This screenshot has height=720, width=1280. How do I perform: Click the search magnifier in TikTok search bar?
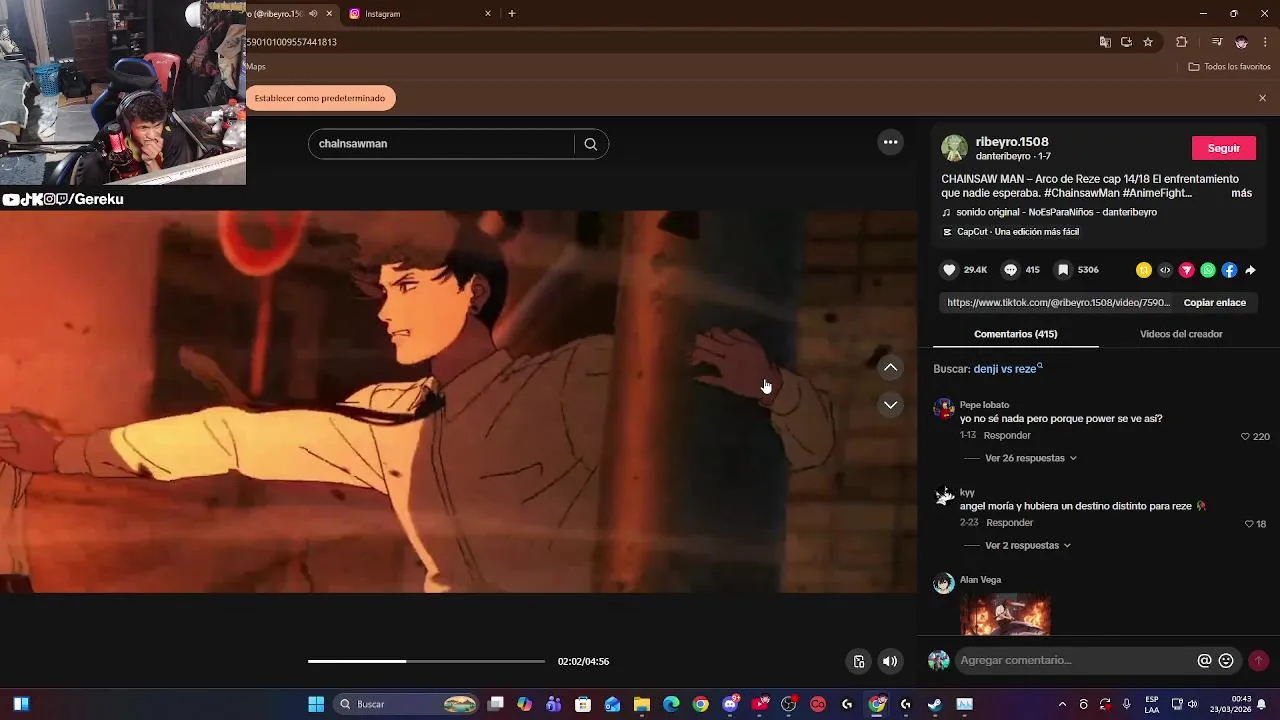[591, 144]
